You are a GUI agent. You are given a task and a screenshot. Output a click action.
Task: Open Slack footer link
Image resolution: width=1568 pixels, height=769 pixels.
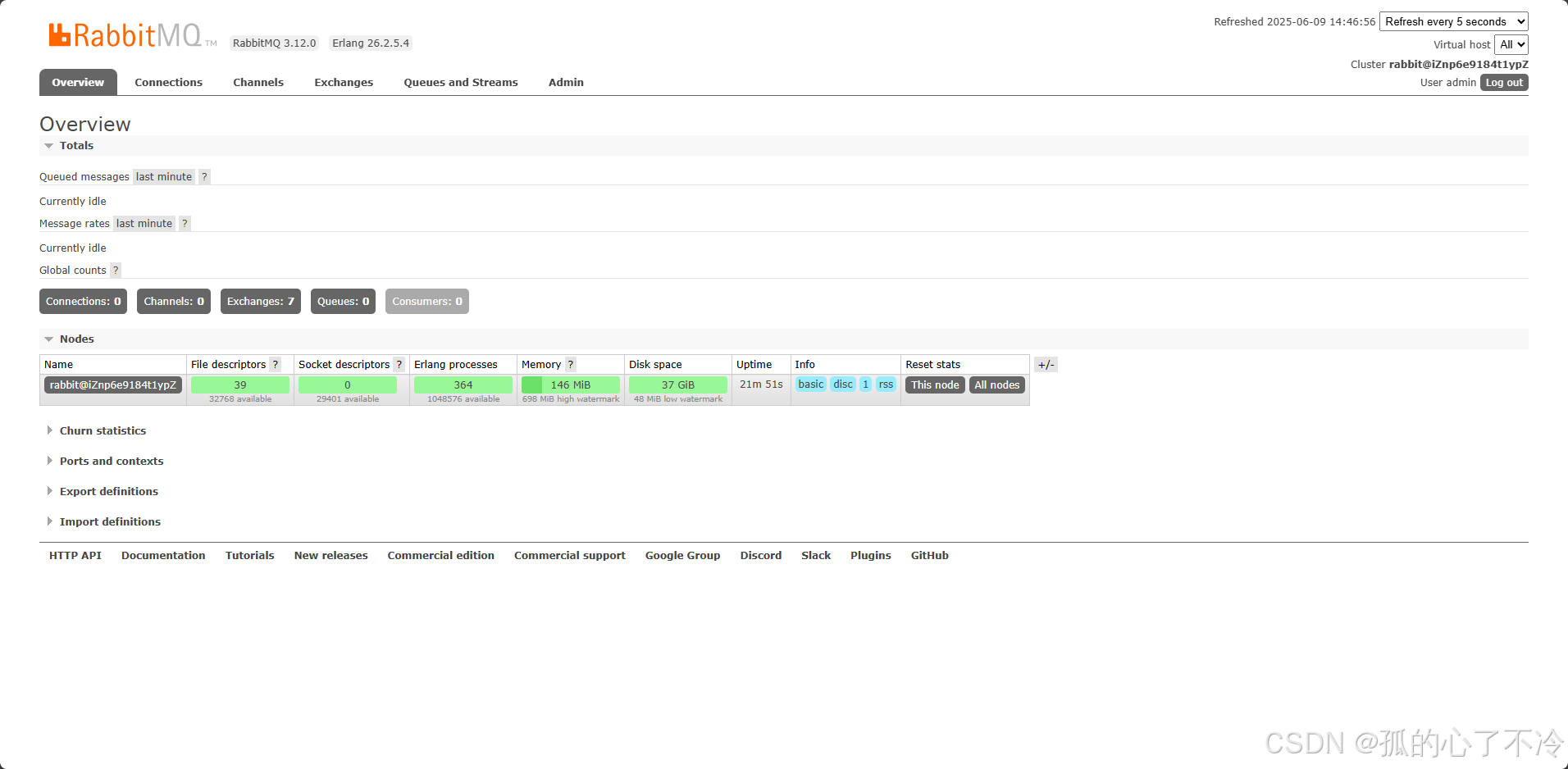tap(816, 555)
